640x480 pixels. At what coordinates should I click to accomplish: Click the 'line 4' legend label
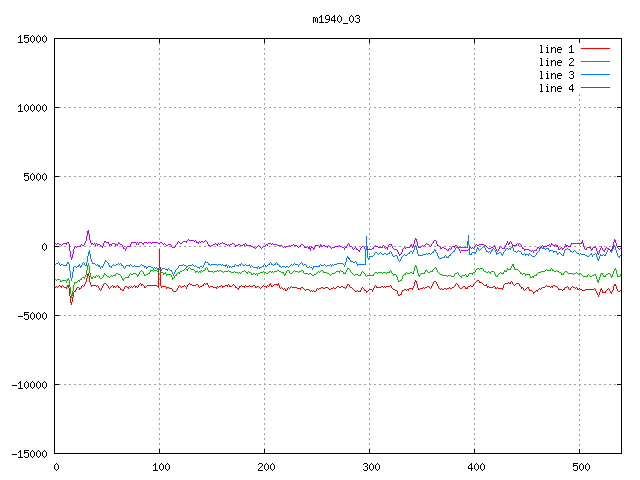pos(556,89)
